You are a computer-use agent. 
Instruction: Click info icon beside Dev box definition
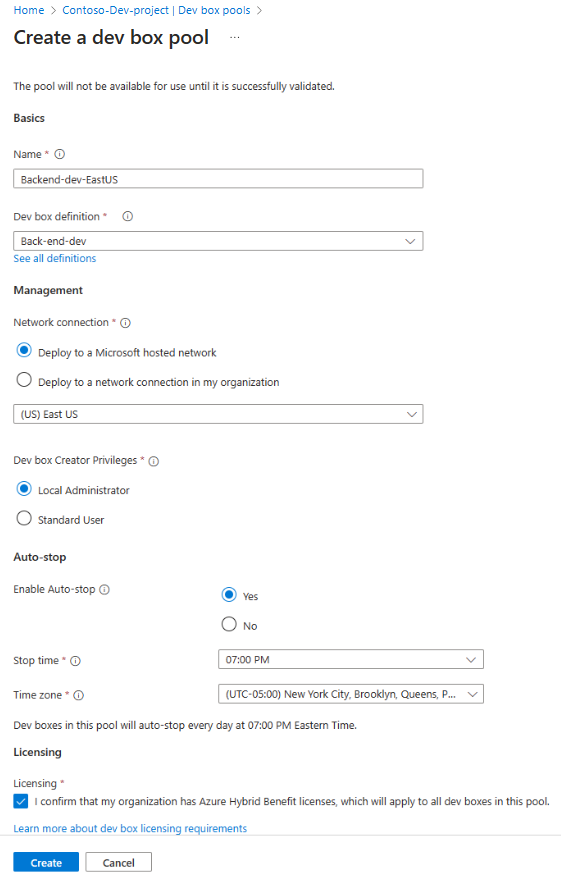[128, 216]
